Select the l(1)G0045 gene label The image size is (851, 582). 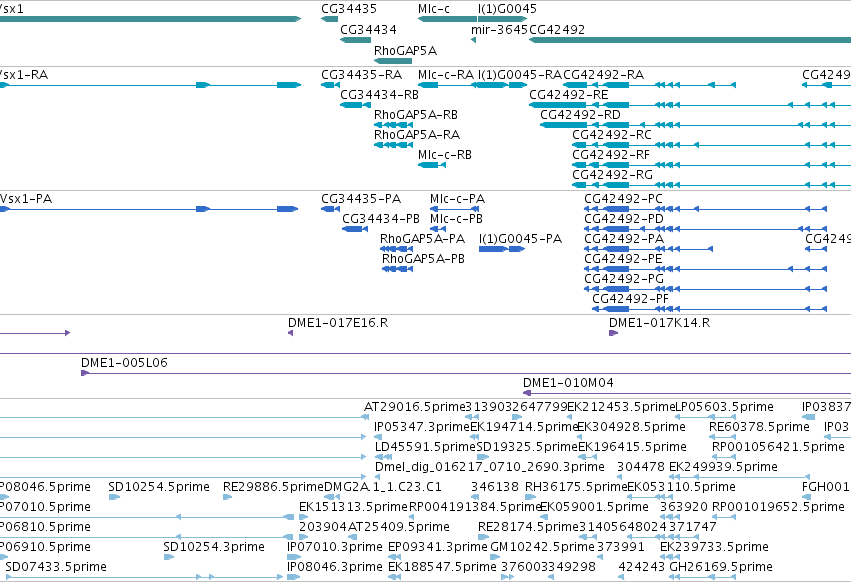507,9
